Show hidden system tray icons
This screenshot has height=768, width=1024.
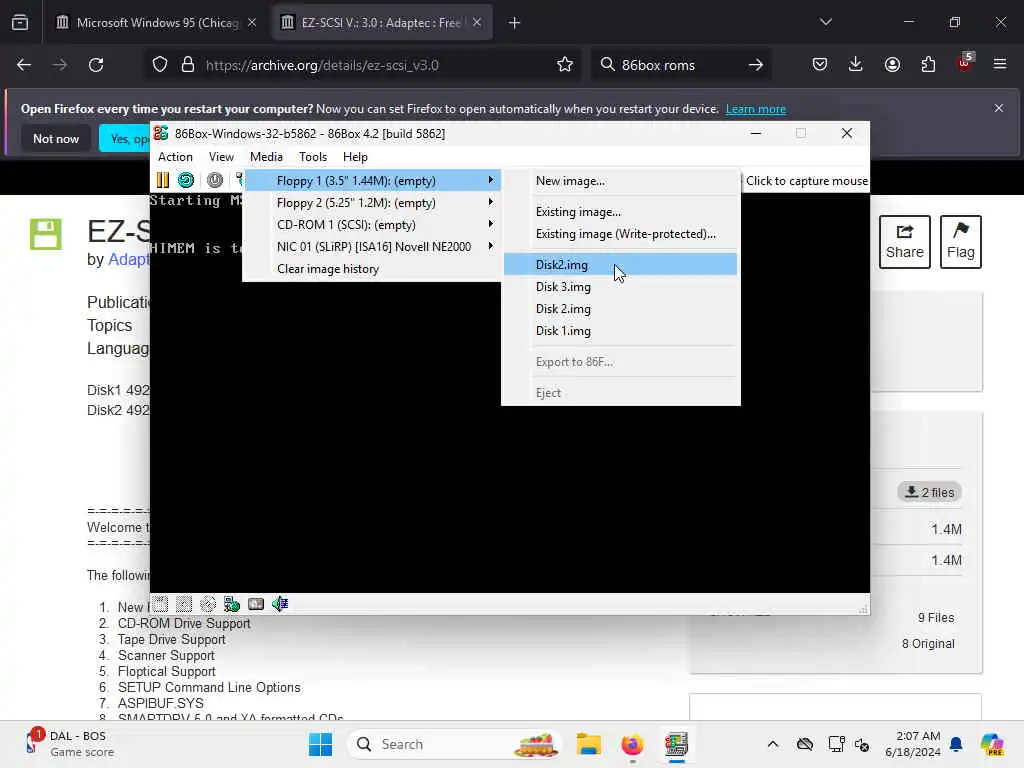coord(773,744)
